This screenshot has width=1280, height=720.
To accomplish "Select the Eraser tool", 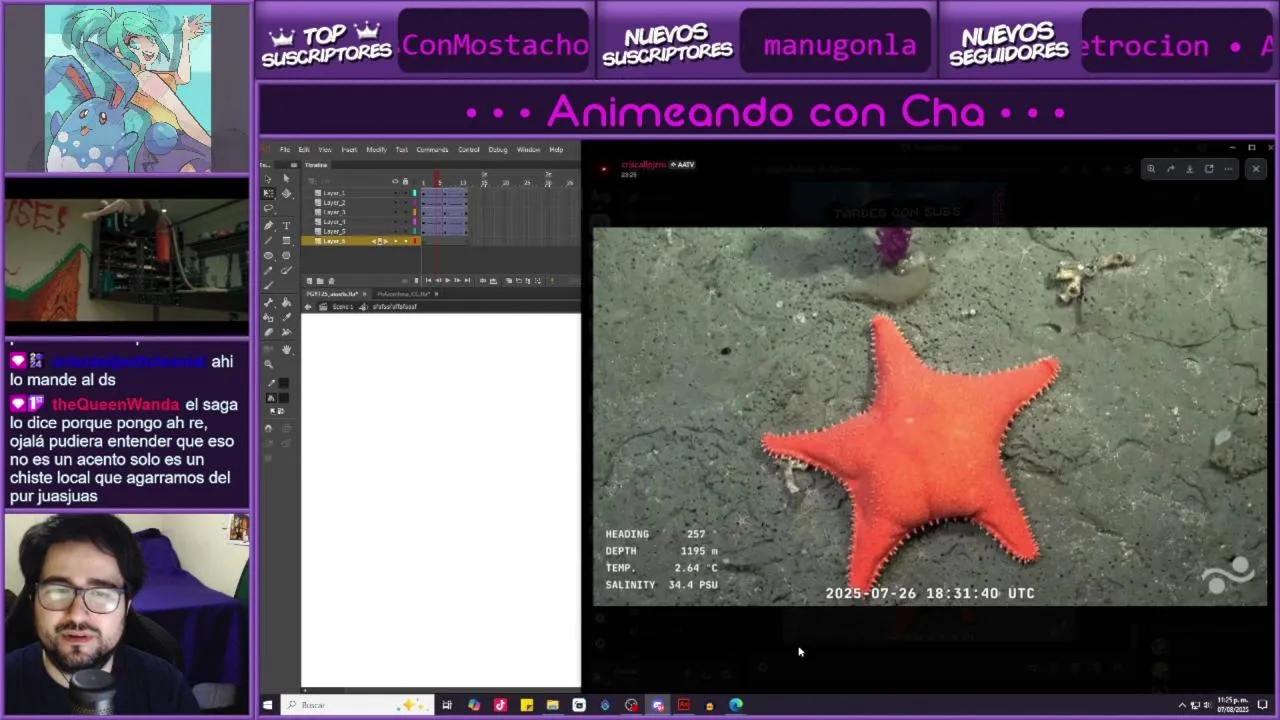I will 268,332.
